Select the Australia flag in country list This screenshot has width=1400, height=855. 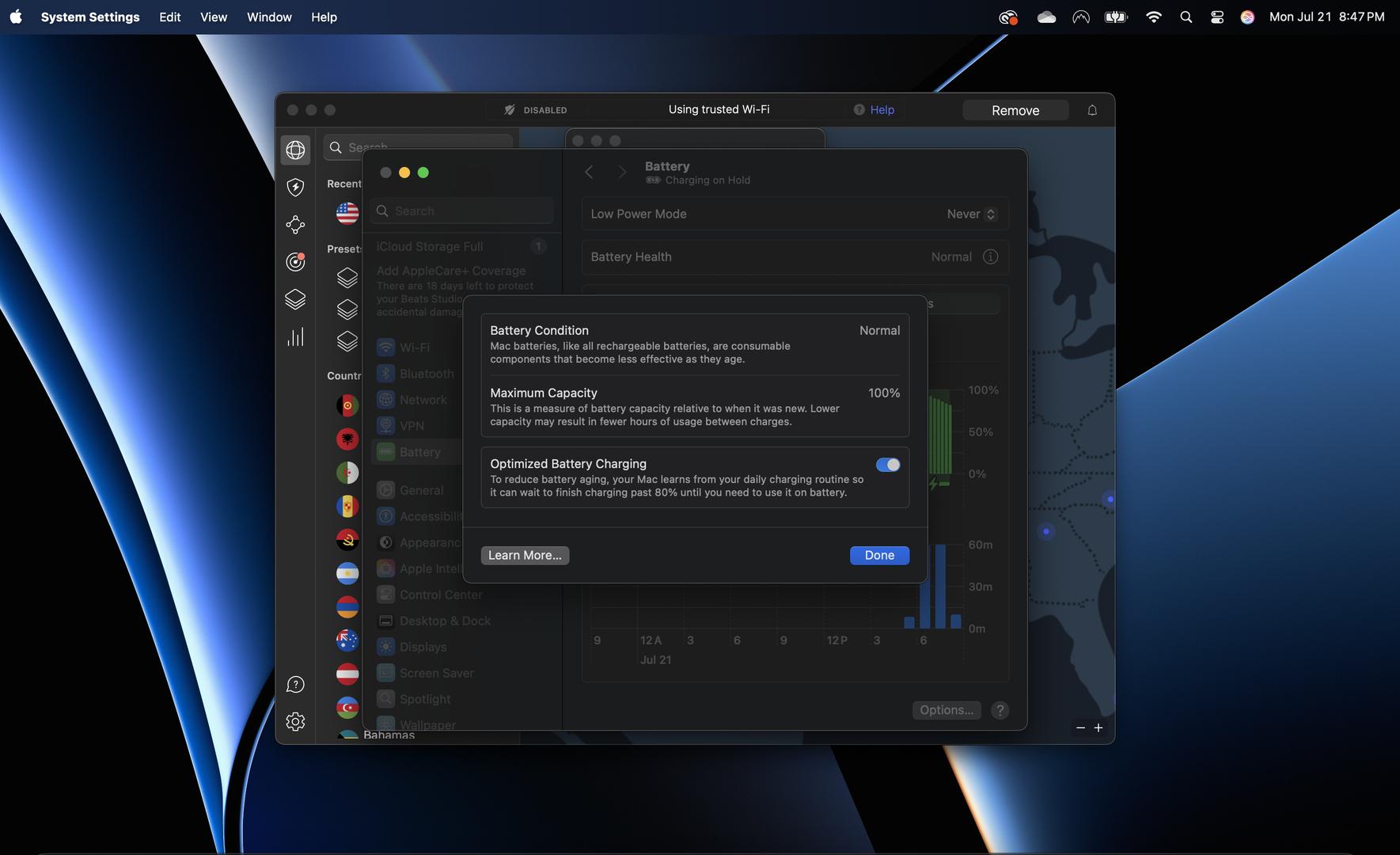coord(347,640)
